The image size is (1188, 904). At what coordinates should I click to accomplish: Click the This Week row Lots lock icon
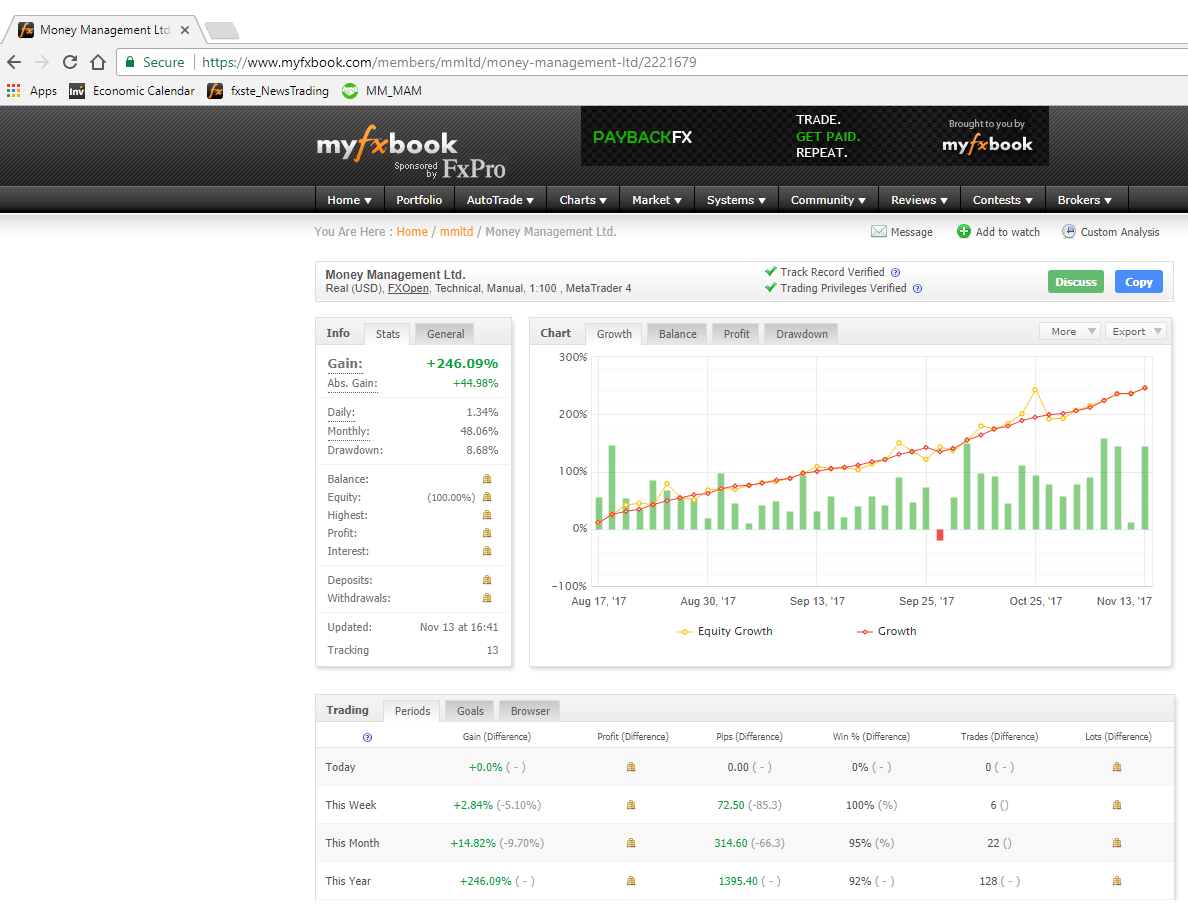[x=1117, y=805]
